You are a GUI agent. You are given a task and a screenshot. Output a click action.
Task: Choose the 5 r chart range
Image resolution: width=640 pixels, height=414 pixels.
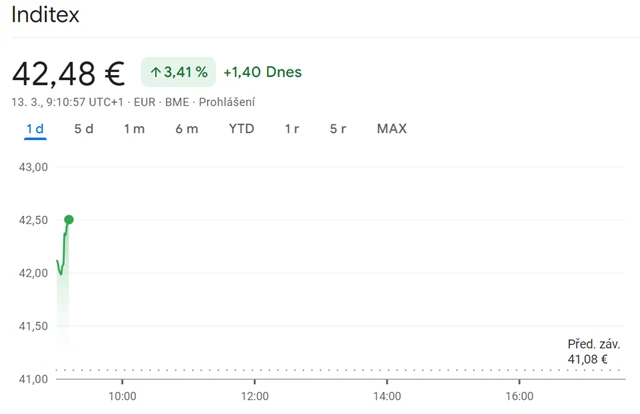click(x=338, y=128)
